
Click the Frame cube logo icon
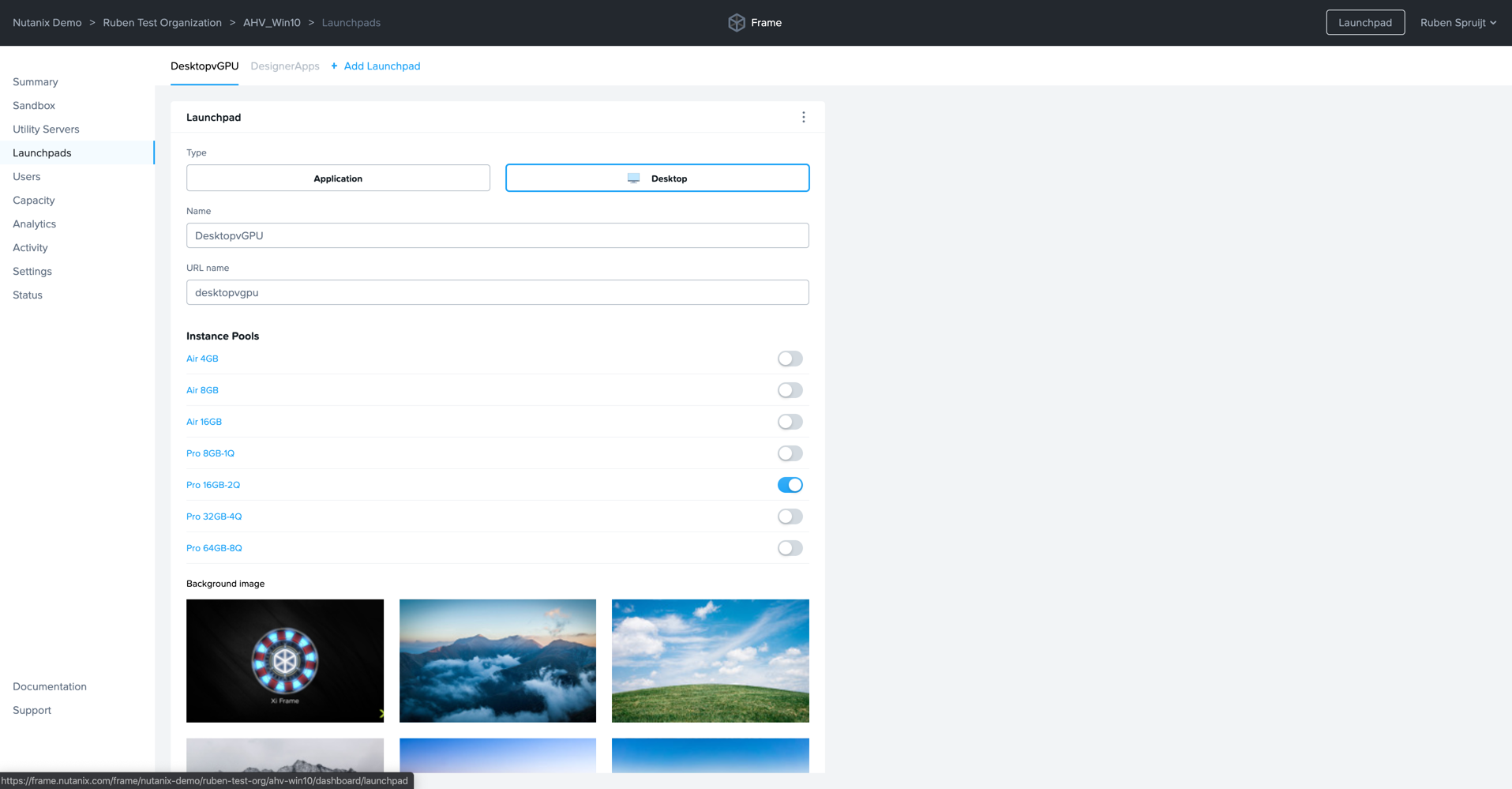pyautogui.click(x=736, y=23)
